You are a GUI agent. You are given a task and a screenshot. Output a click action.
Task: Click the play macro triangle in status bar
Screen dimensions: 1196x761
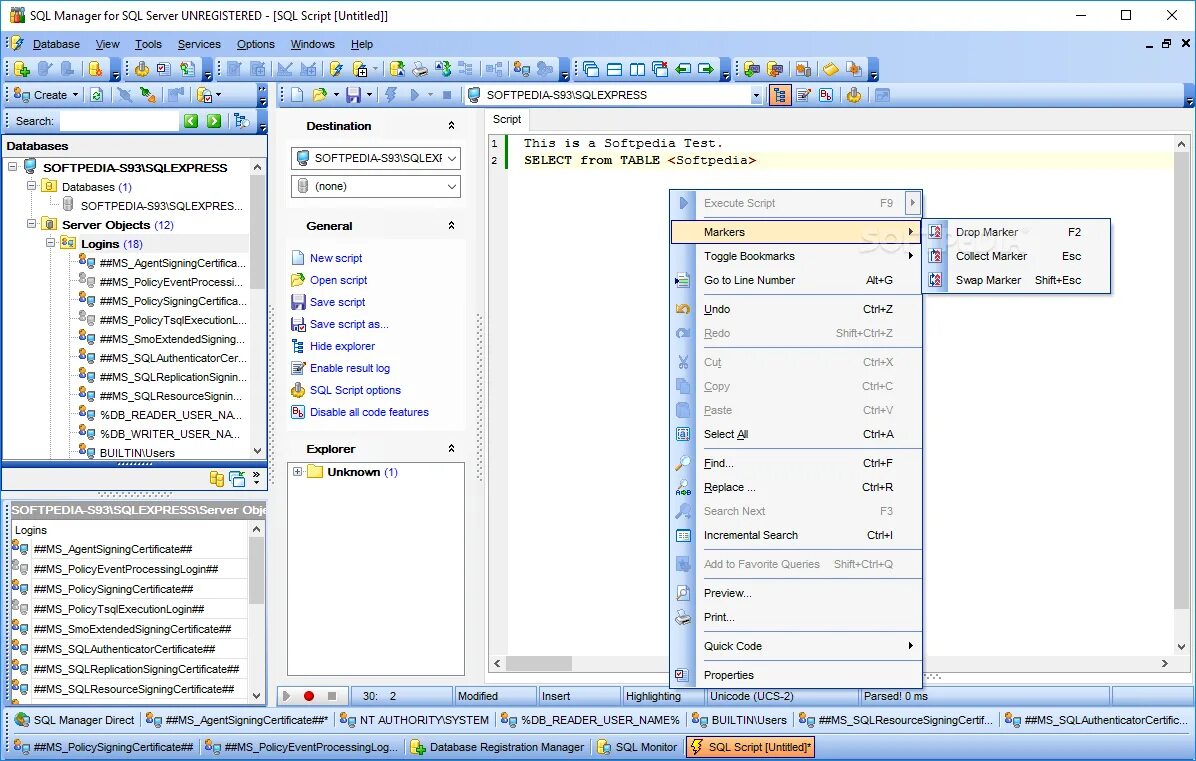pyautogui.click(x=286, y=696)
